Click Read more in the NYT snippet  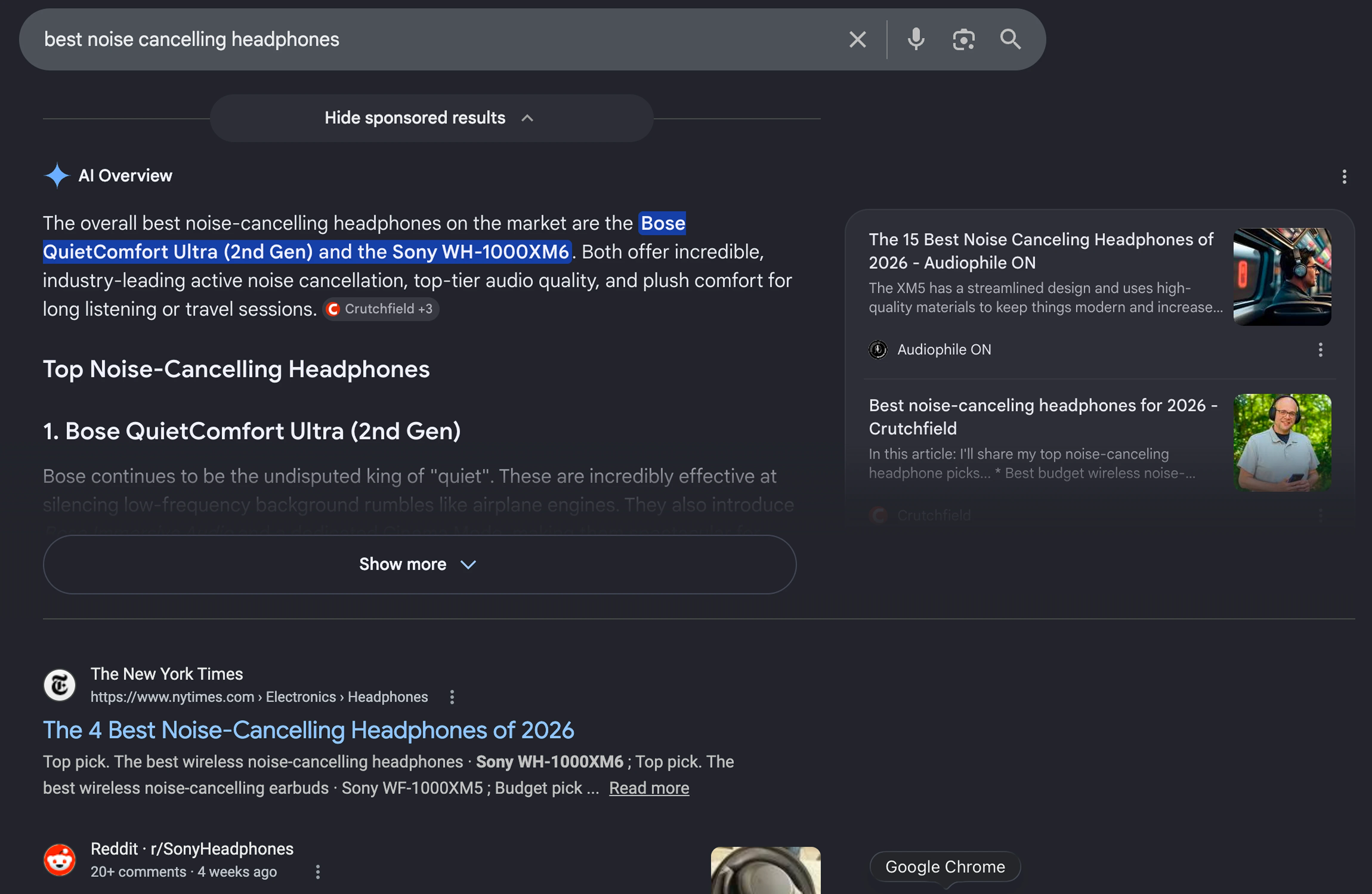pyautogui.click(x=648, y=788)
